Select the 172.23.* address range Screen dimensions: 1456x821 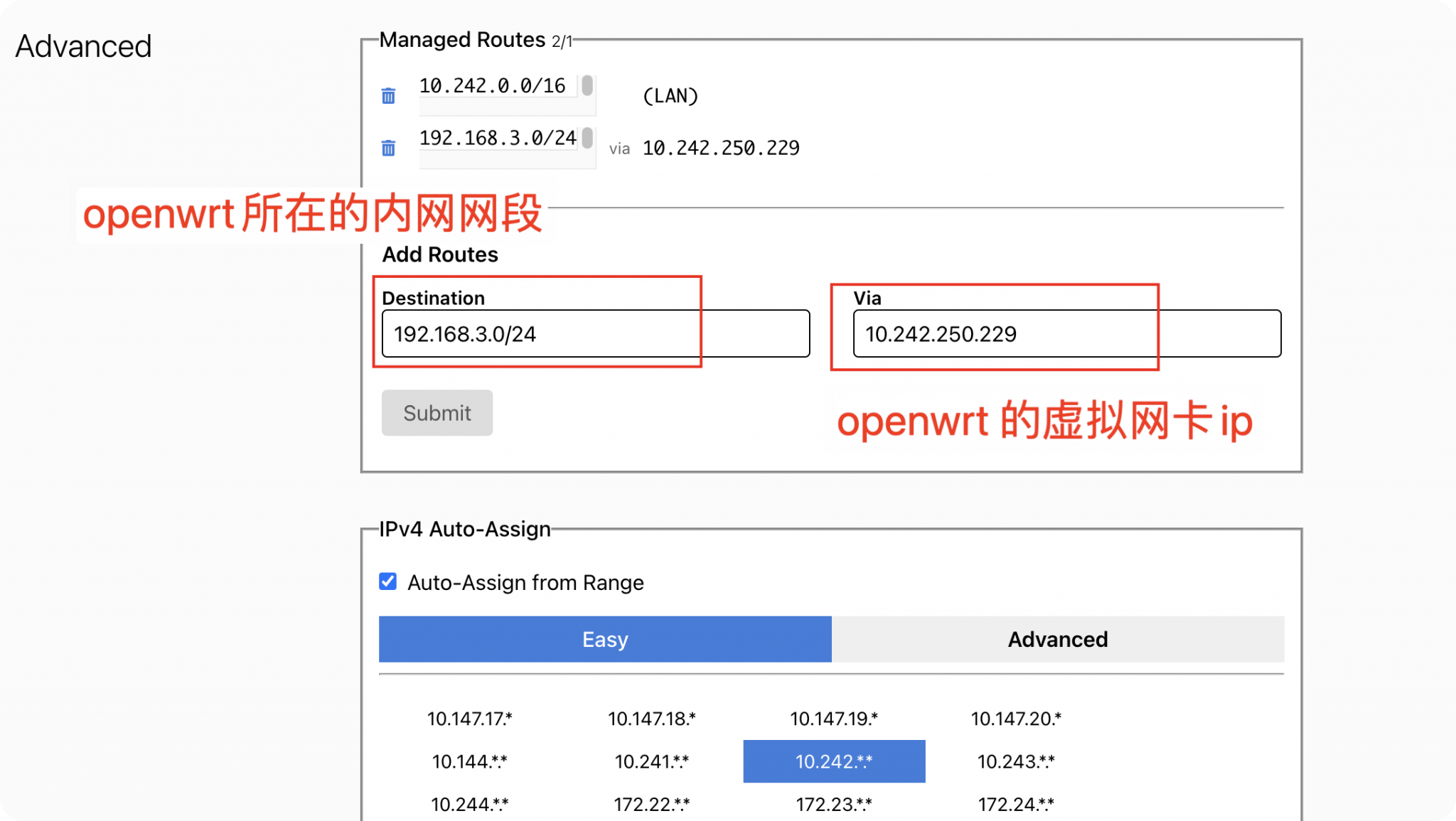click(835, 804)
